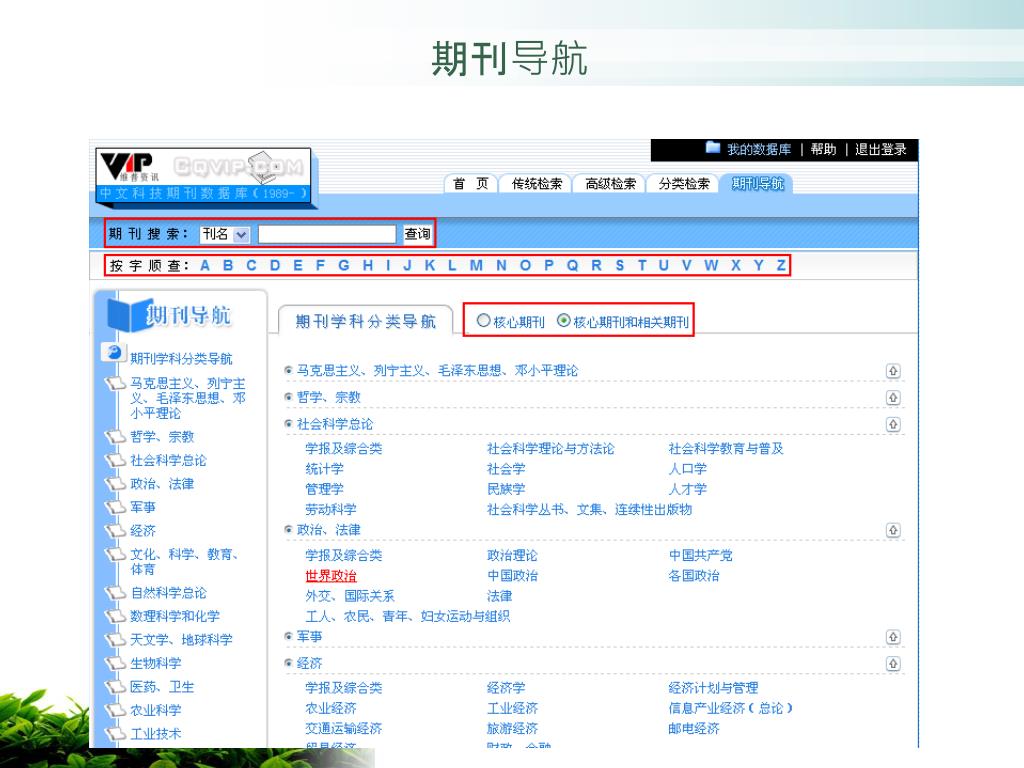The image size is (1024, 768).
Task: Click the 查询 search button
Action: pyautogui.click(x=417, y=234)
